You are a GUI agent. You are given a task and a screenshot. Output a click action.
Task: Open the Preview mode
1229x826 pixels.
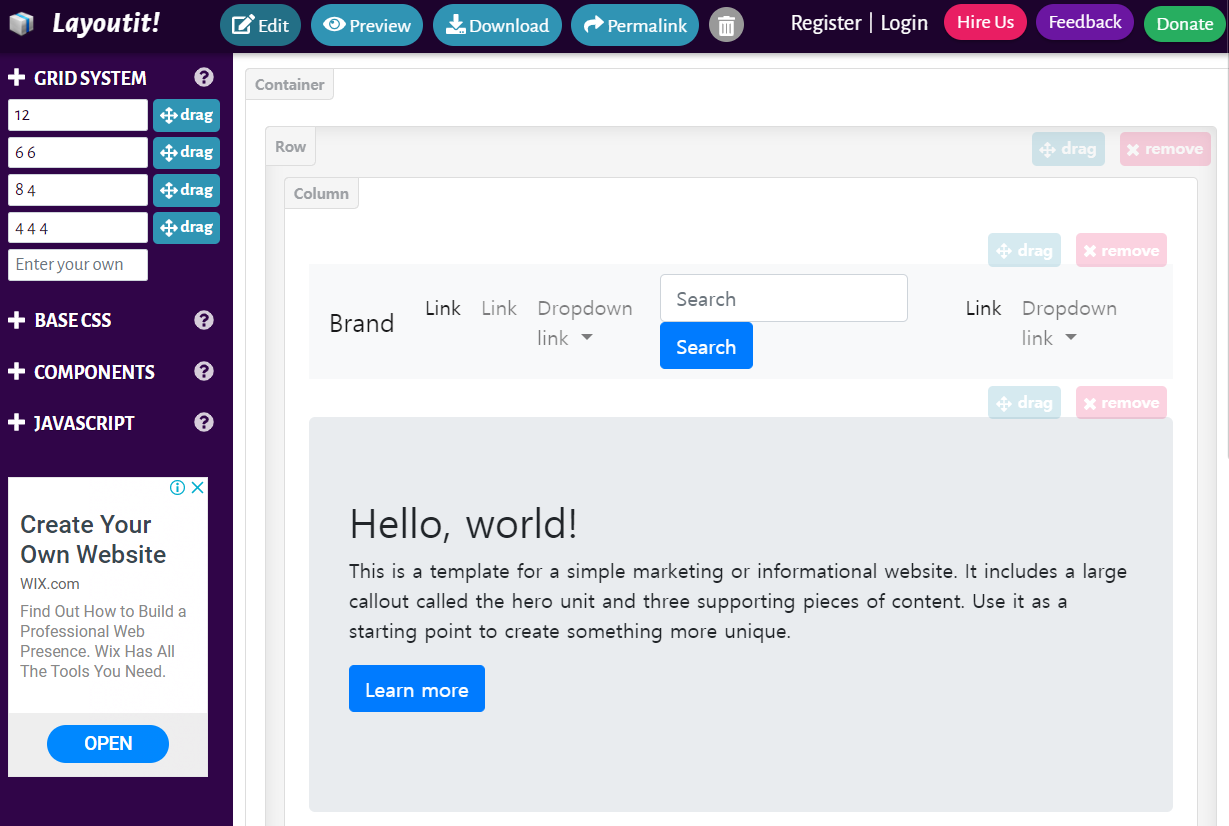tap(367, 25)
